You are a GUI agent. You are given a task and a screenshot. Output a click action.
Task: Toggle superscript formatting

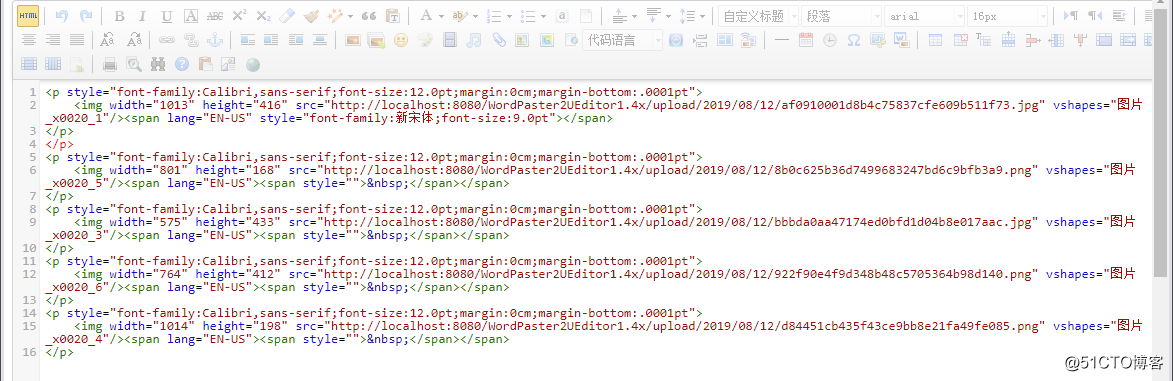coord(239,16)
